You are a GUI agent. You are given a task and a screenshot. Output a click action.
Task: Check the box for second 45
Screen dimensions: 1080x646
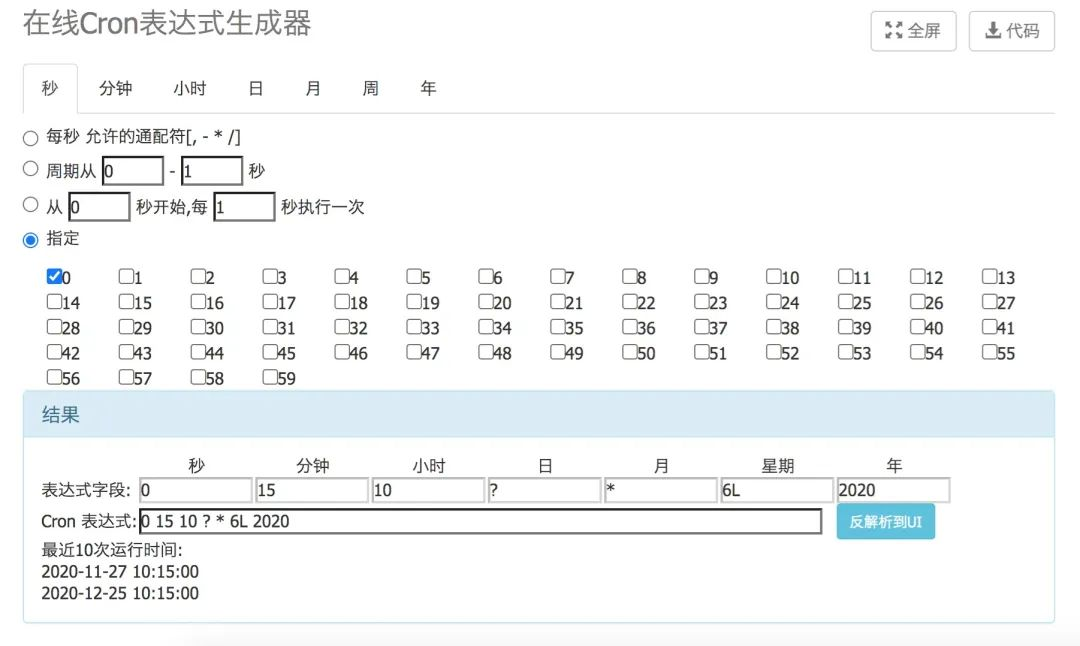coord(269,352)
